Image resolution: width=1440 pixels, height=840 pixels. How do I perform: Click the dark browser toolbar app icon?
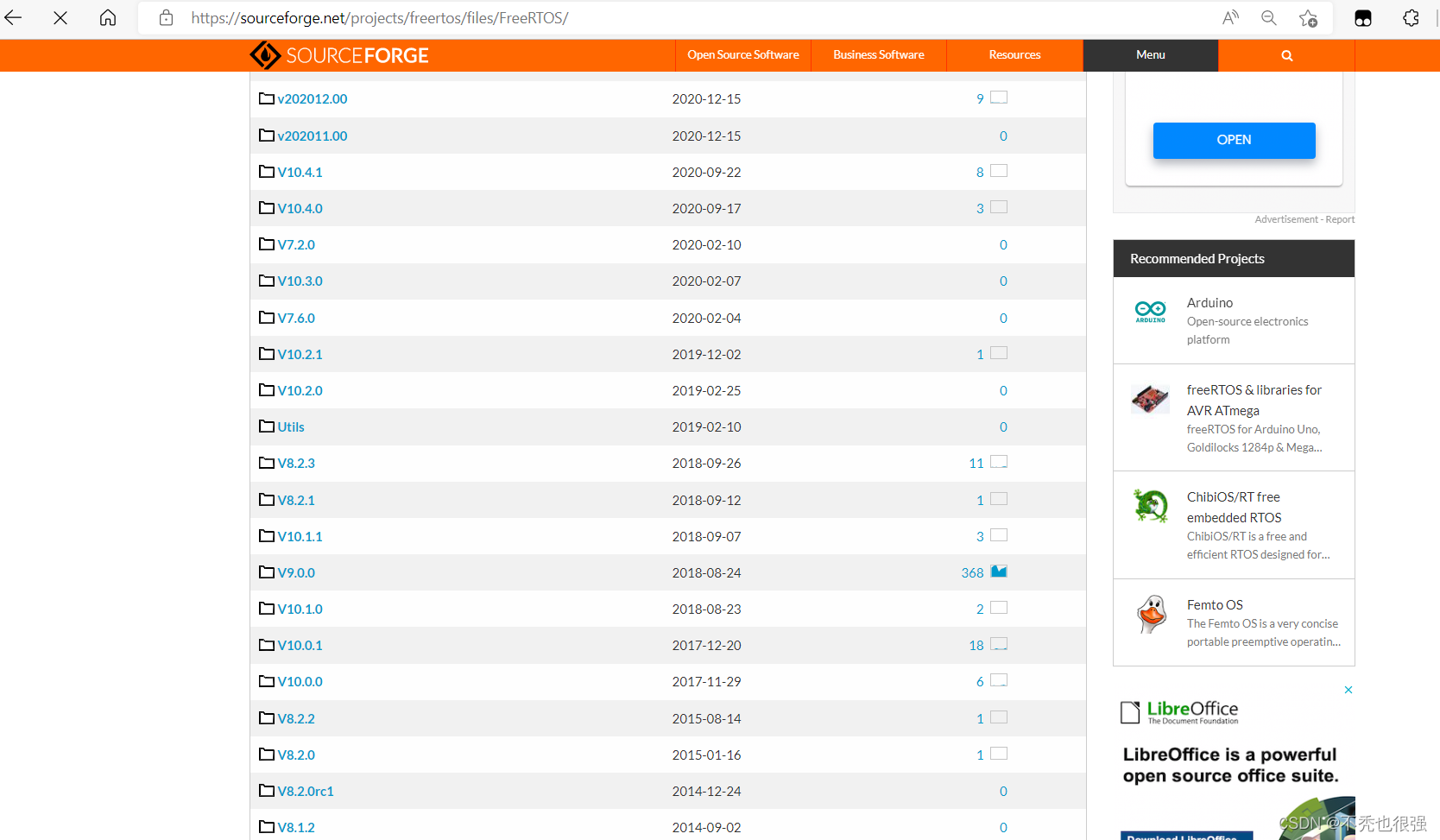[x=1363, y=18]
